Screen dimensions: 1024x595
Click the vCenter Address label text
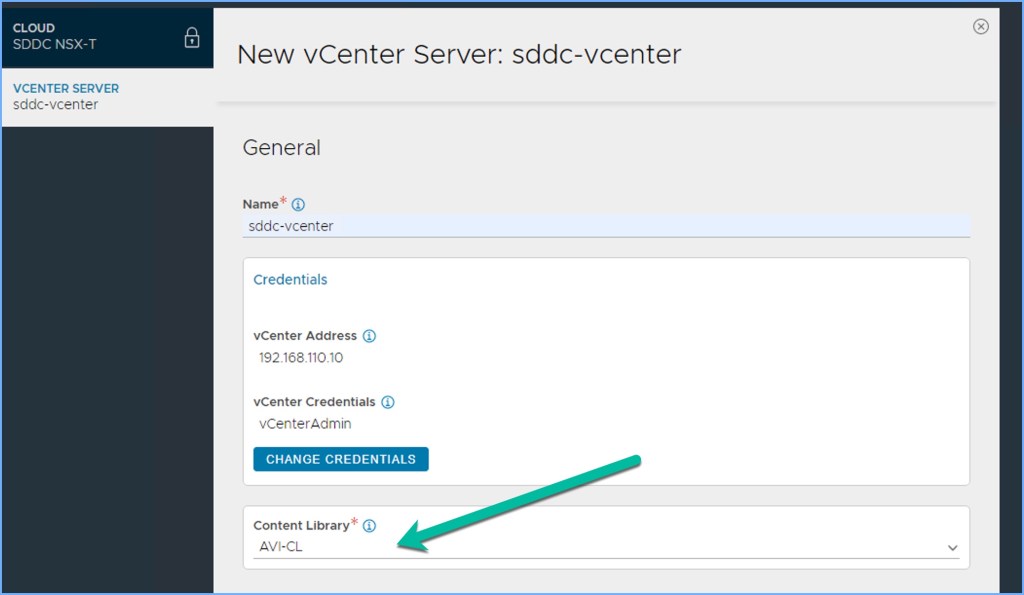(304, 336)
